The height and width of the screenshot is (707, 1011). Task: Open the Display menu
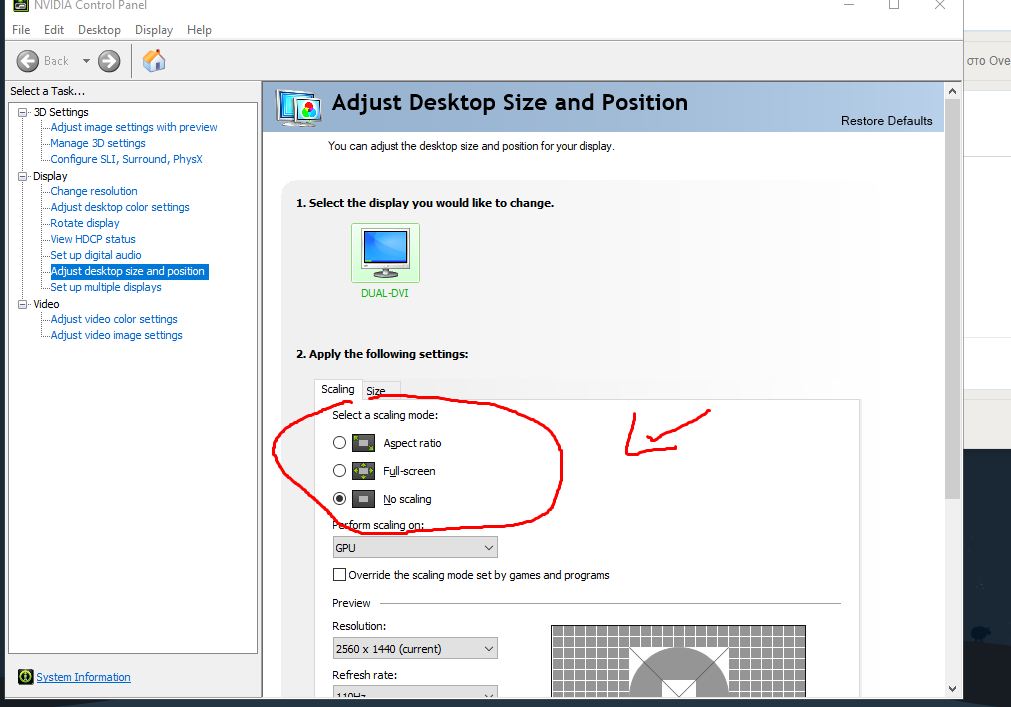pos(154,30)
